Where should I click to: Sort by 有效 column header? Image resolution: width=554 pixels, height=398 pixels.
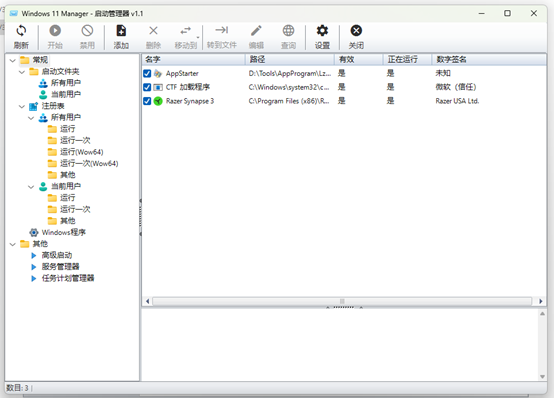[x=359, y=59]
